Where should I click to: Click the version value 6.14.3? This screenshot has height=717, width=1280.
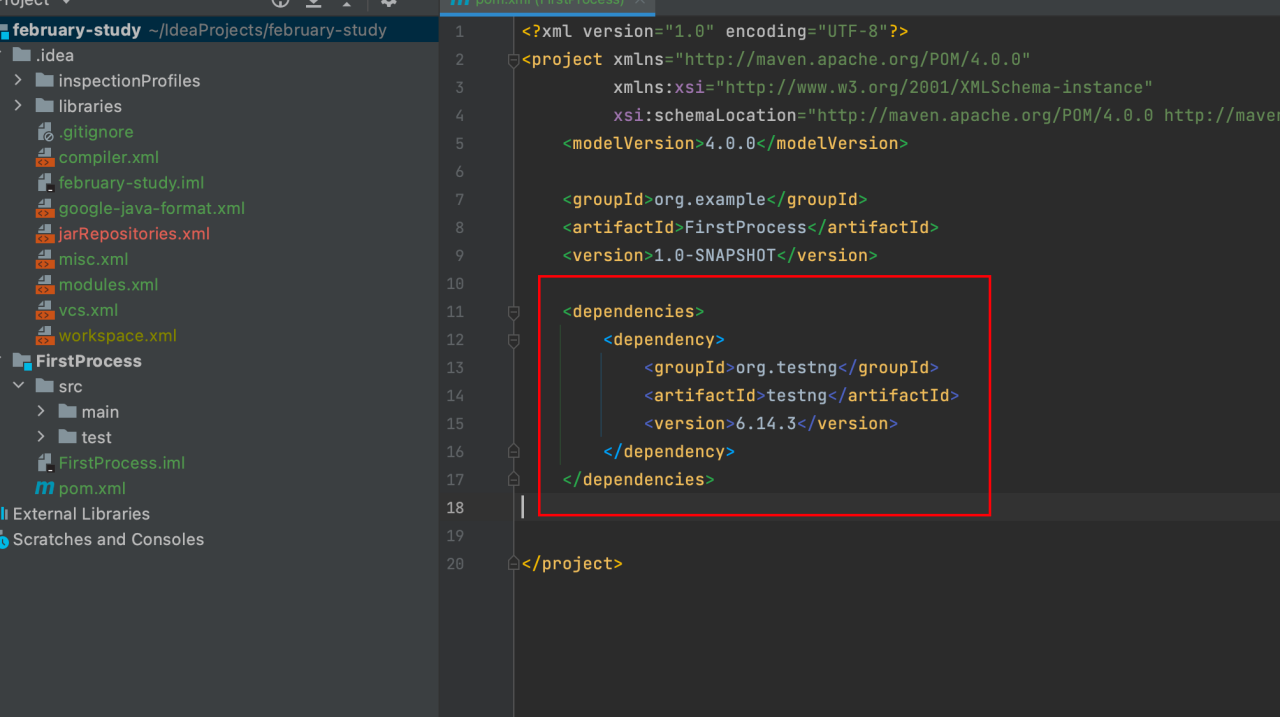click(766, 423)
